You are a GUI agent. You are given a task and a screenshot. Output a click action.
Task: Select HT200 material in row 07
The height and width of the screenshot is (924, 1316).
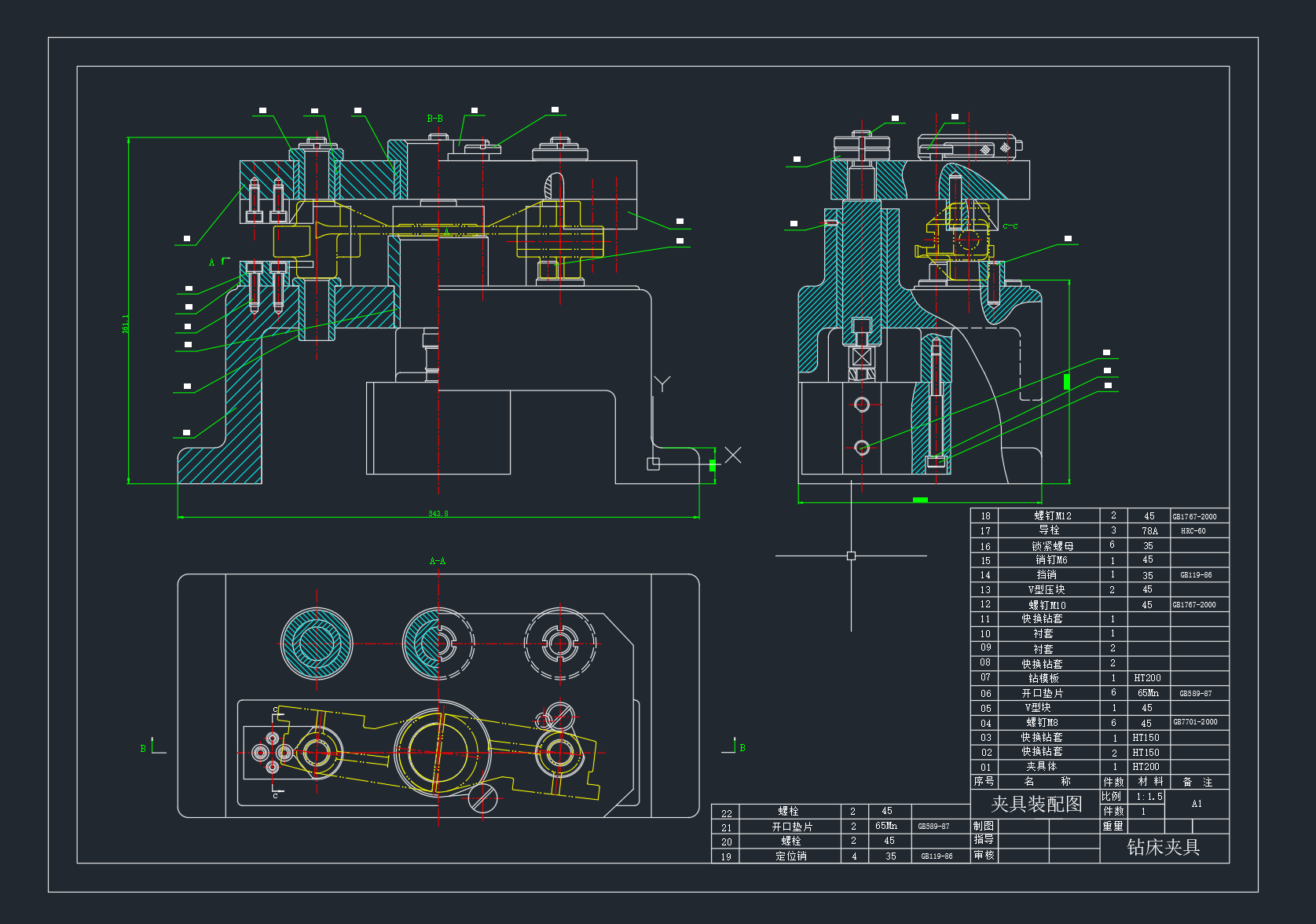pyautogui.click(x=1147, y=678)
